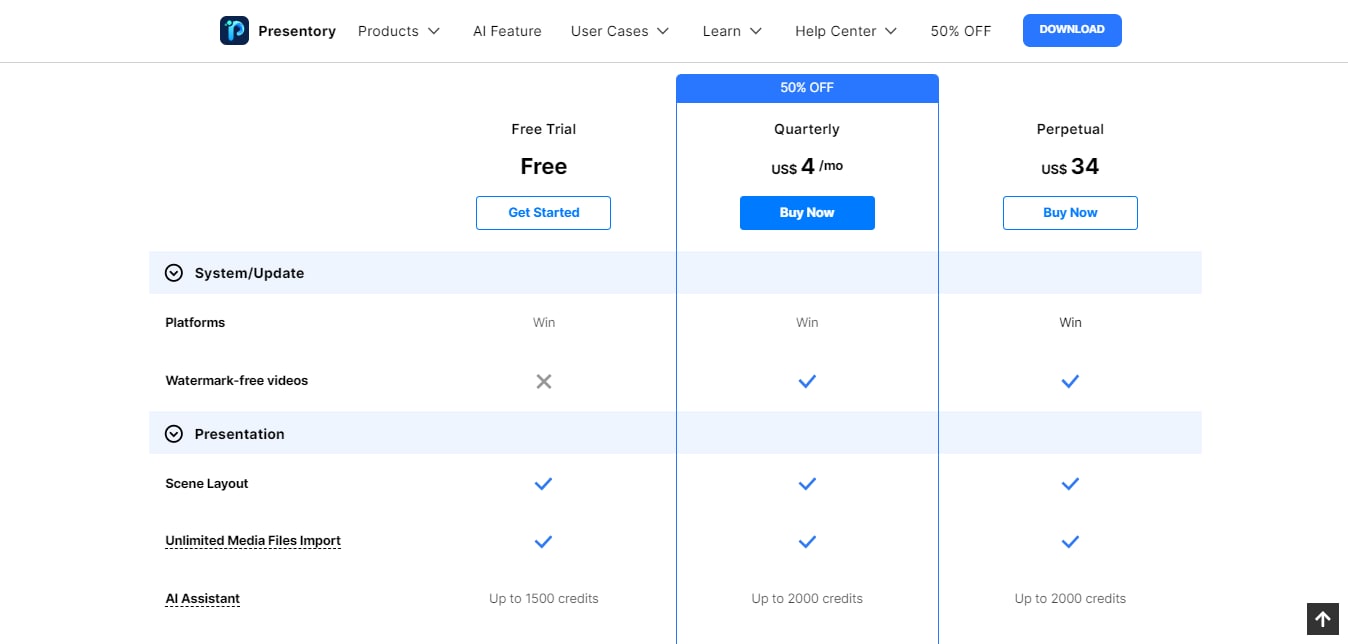Screen dimensions: 1348x644
Task: Open the Products dropdown menu
Action: [399, 31]
